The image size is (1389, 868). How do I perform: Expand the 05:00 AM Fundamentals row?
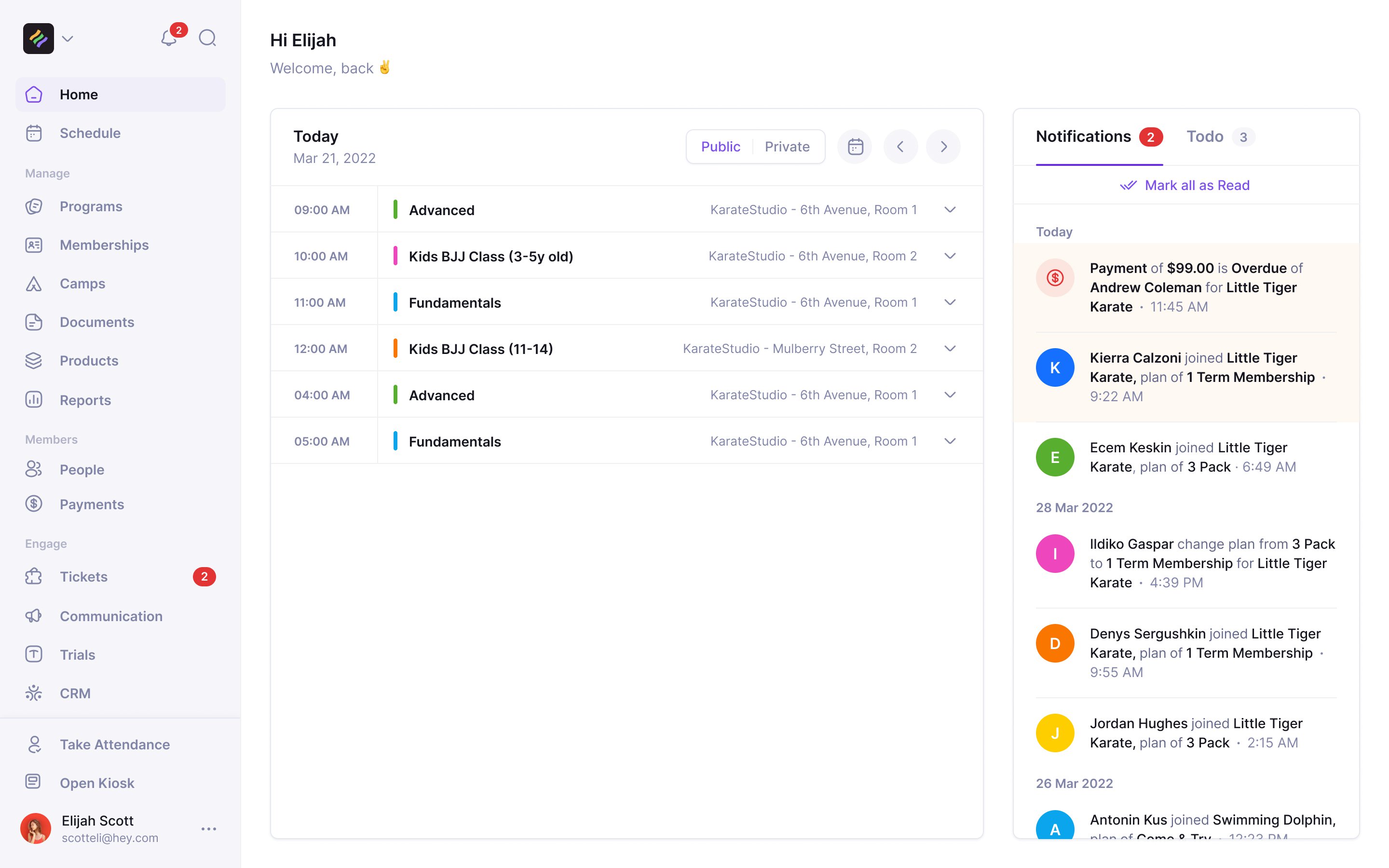click(950, 441)
